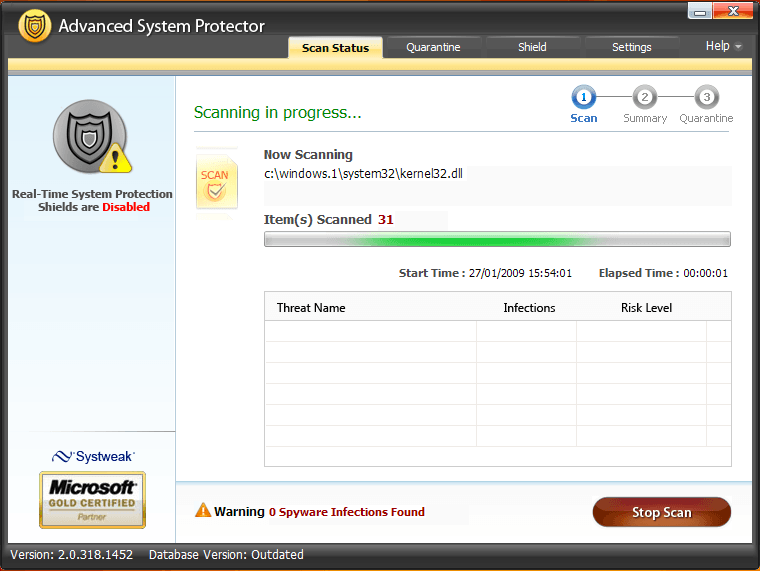Open the Shield tab

click(x=532, y=48)
